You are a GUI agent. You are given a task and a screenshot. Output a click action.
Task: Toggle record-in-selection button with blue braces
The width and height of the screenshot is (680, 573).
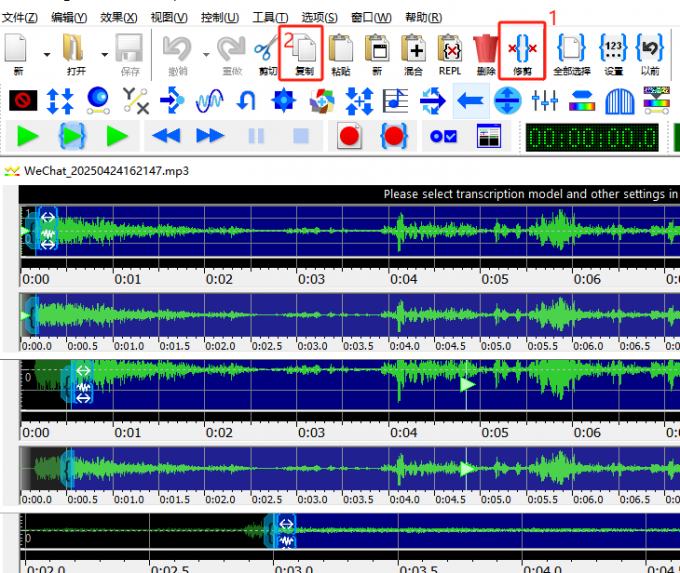pyautogui.click(x=394, y=136)
